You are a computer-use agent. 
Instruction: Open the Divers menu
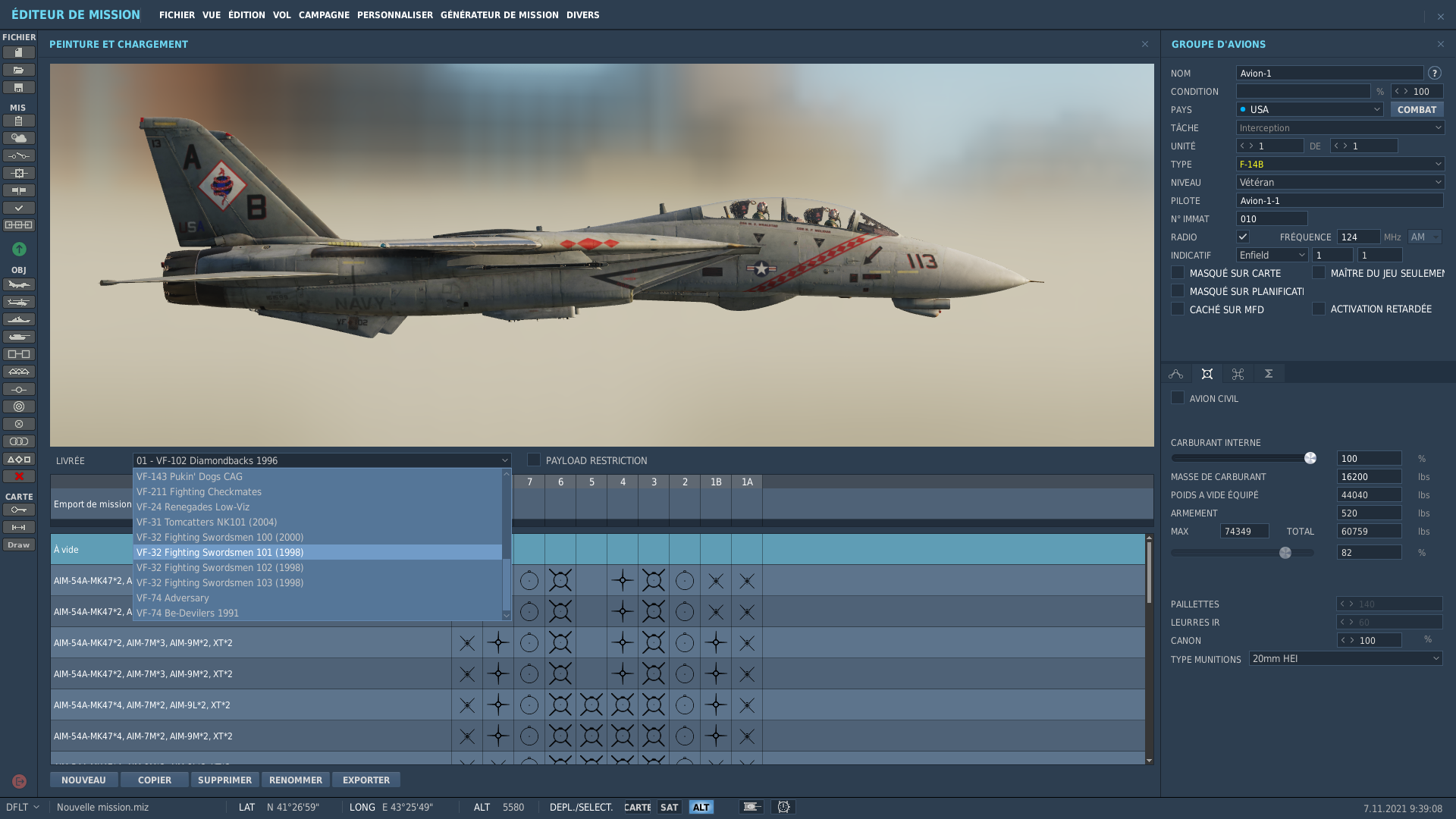pos(582,14)
